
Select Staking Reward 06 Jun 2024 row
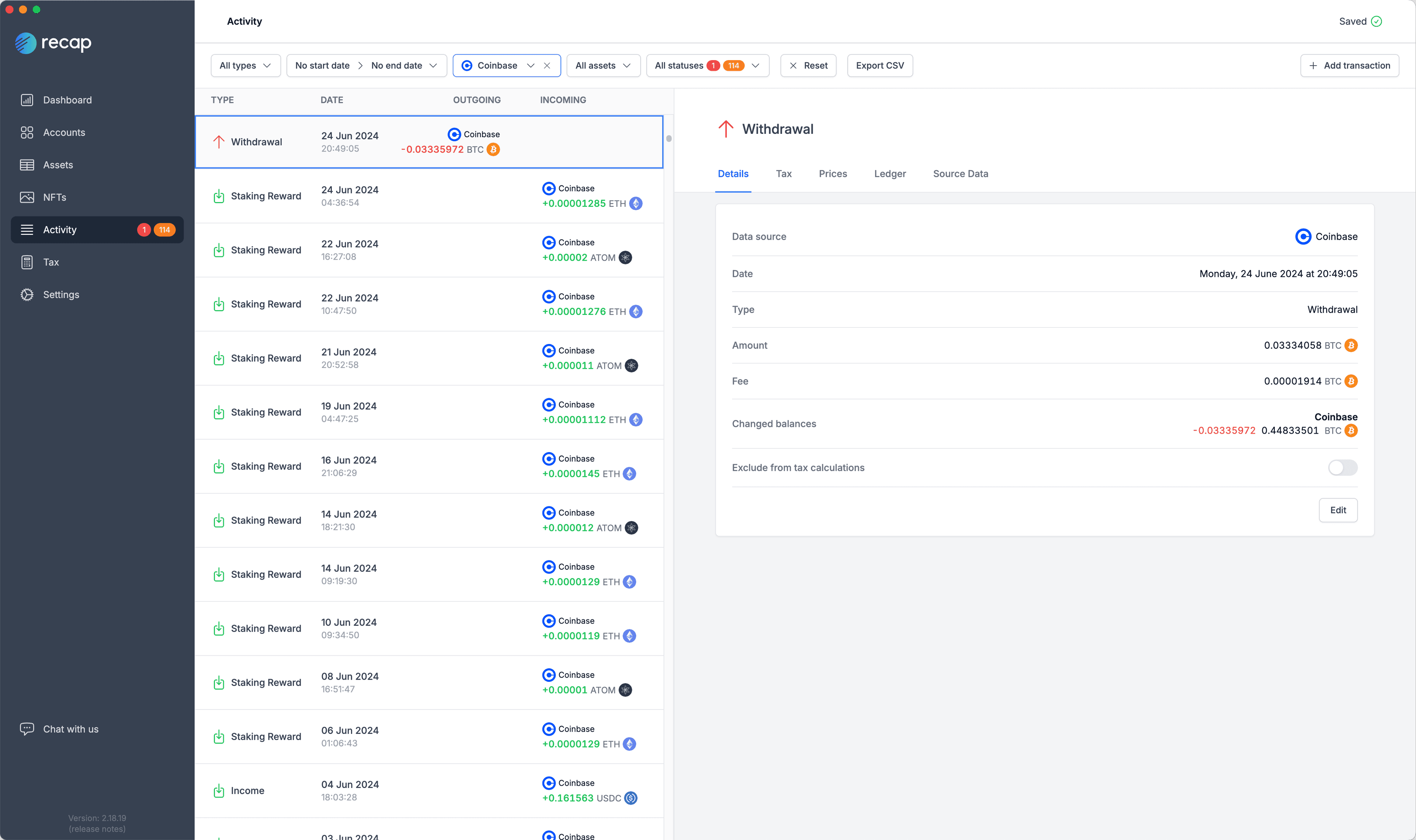click(x=429, y=736)
